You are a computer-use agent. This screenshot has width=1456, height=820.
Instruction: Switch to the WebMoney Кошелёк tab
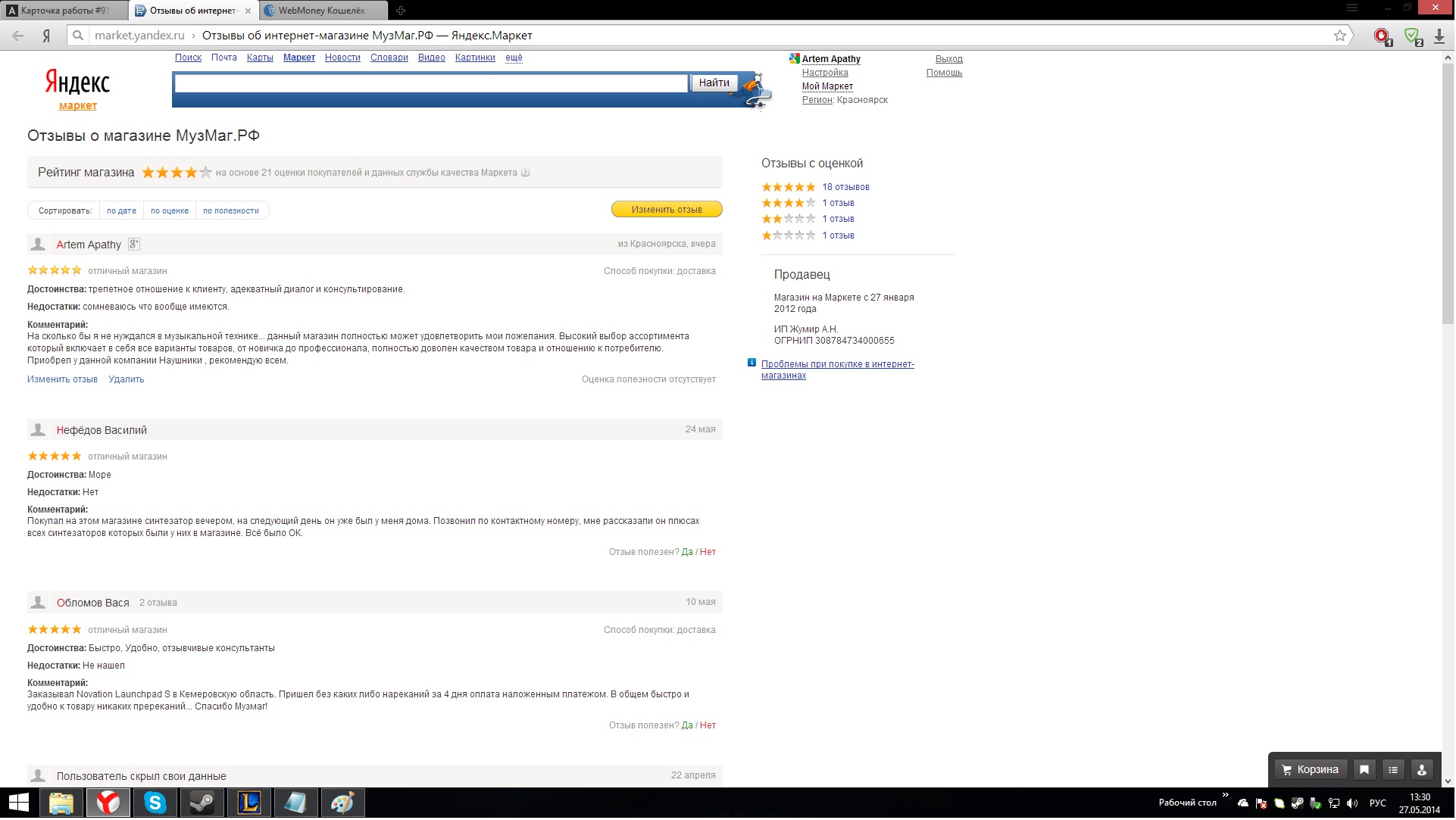[321, 11]
